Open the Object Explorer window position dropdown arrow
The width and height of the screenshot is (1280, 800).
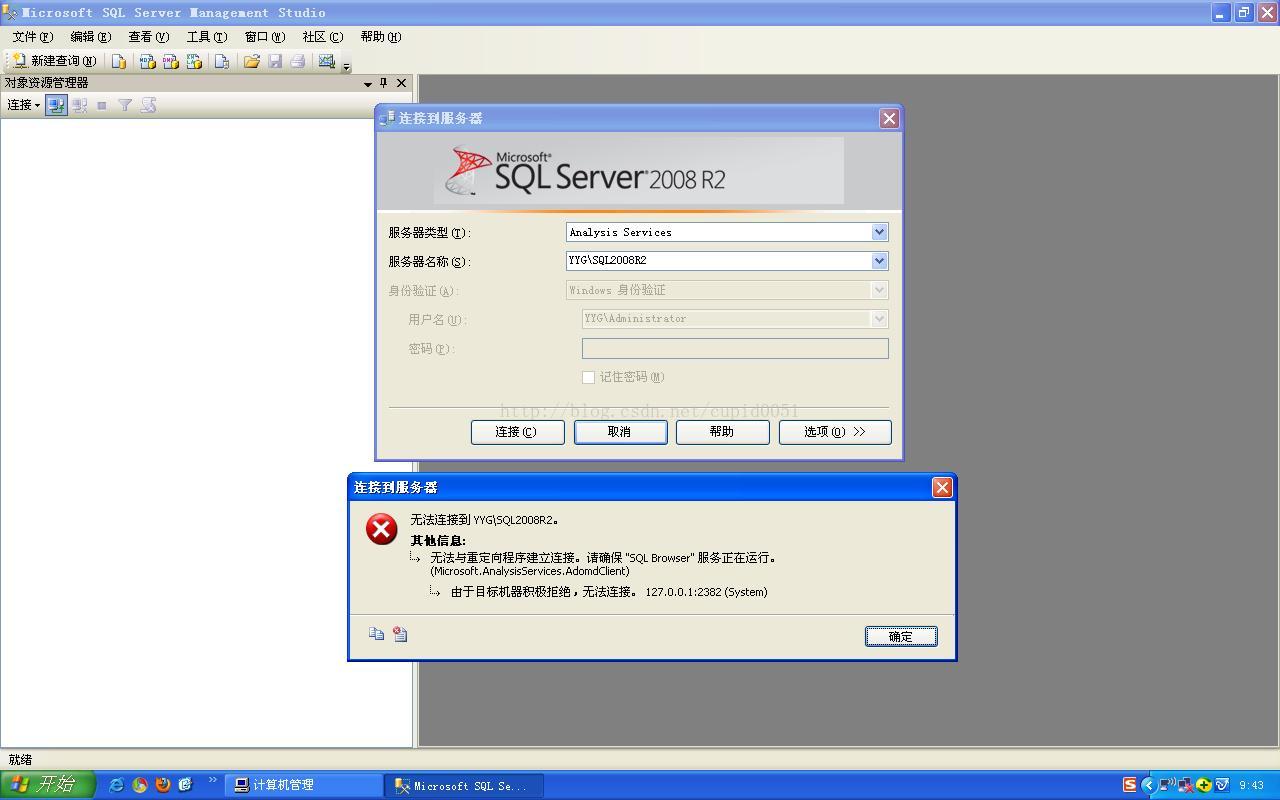point(367,83)
